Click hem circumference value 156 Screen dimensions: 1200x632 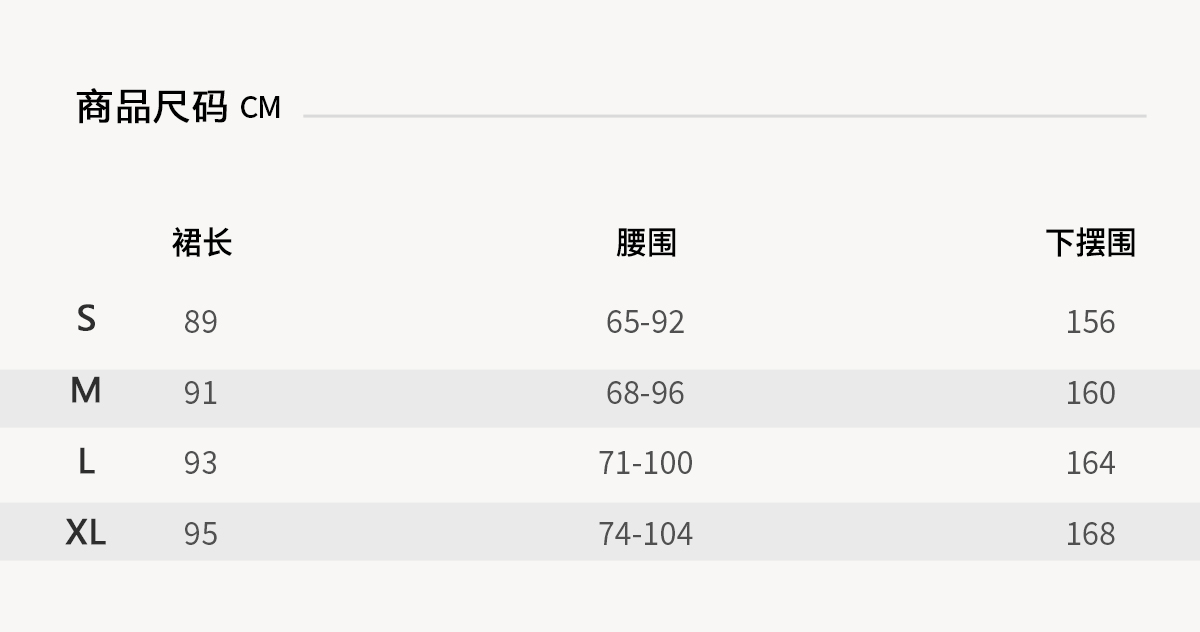[1090, 322]
